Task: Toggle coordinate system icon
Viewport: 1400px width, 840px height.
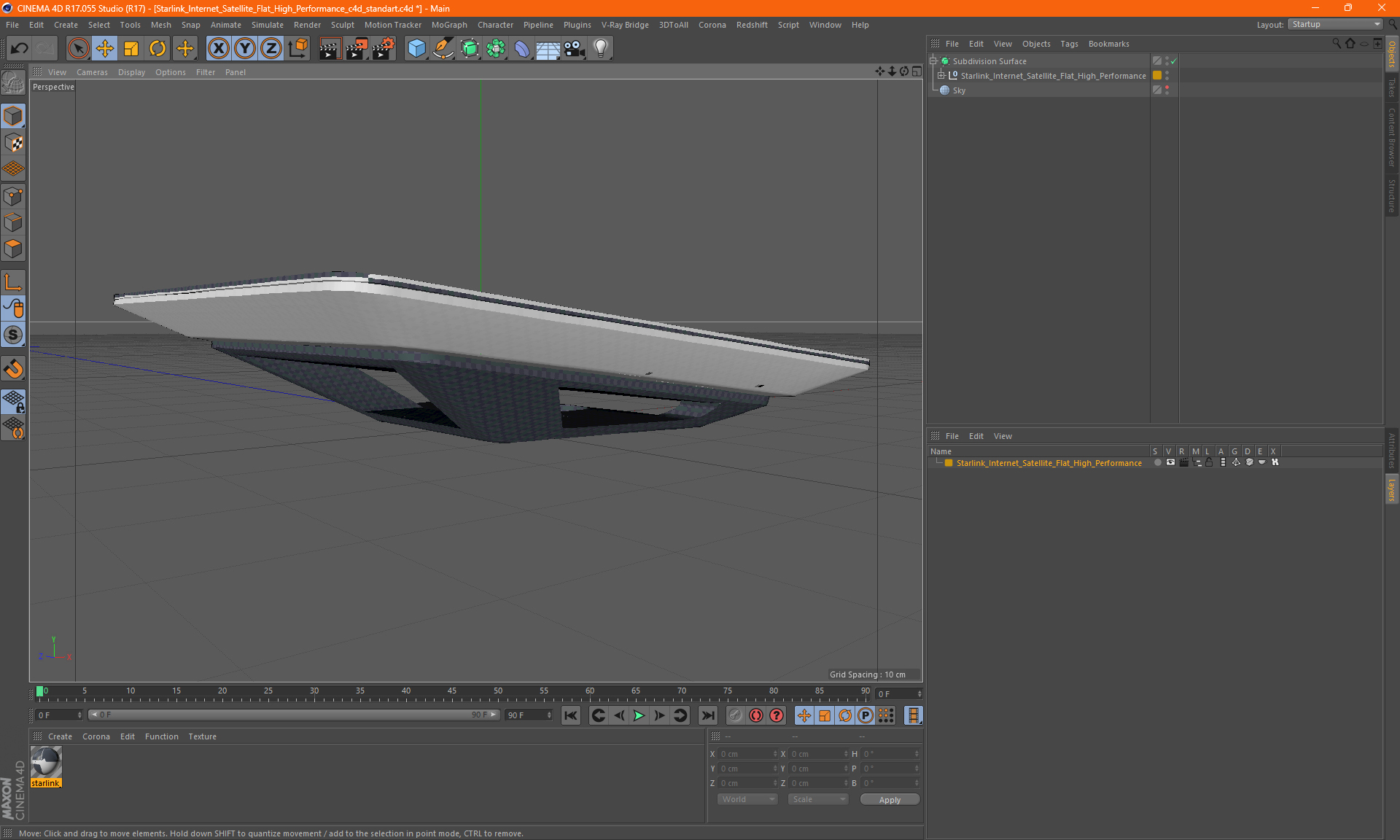Action: [297, 49]
